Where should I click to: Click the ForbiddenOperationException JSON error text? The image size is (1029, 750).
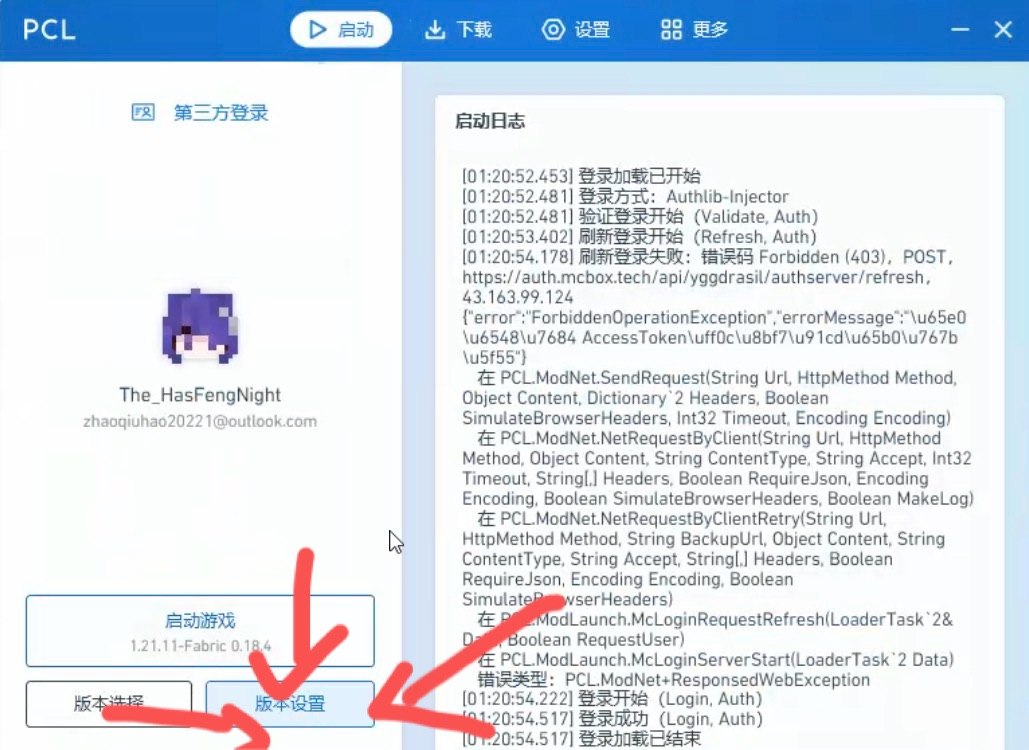coord(714,338)
